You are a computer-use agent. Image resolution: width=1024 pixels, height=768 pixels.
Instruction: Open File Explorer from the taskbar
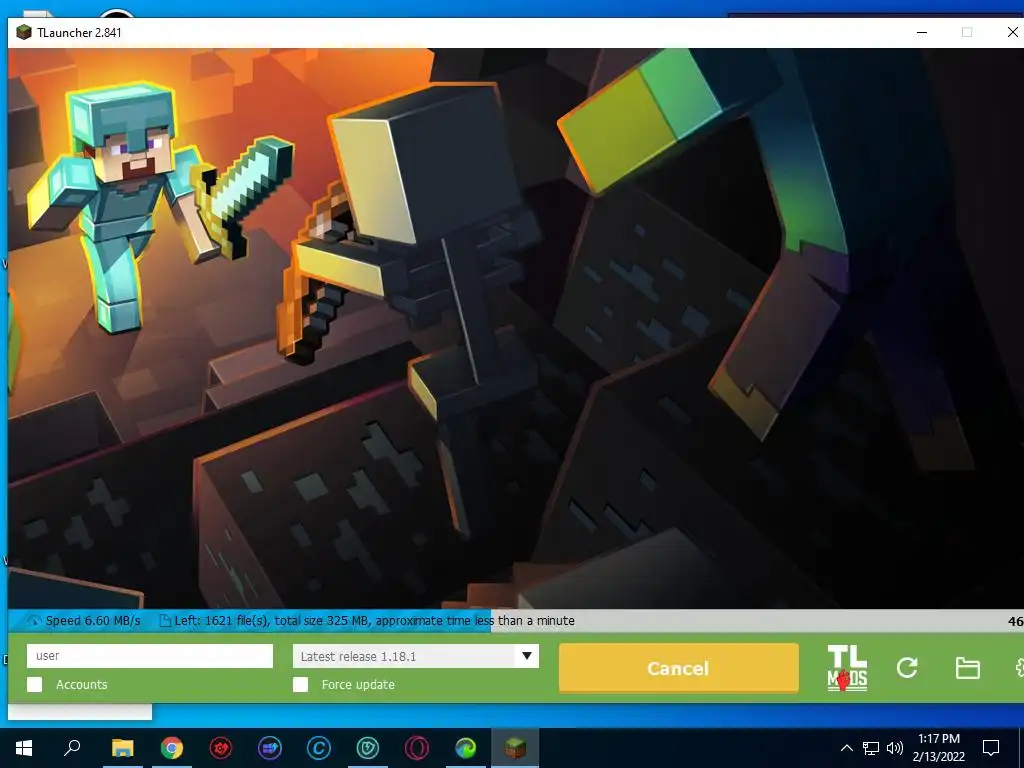(122, 748)
